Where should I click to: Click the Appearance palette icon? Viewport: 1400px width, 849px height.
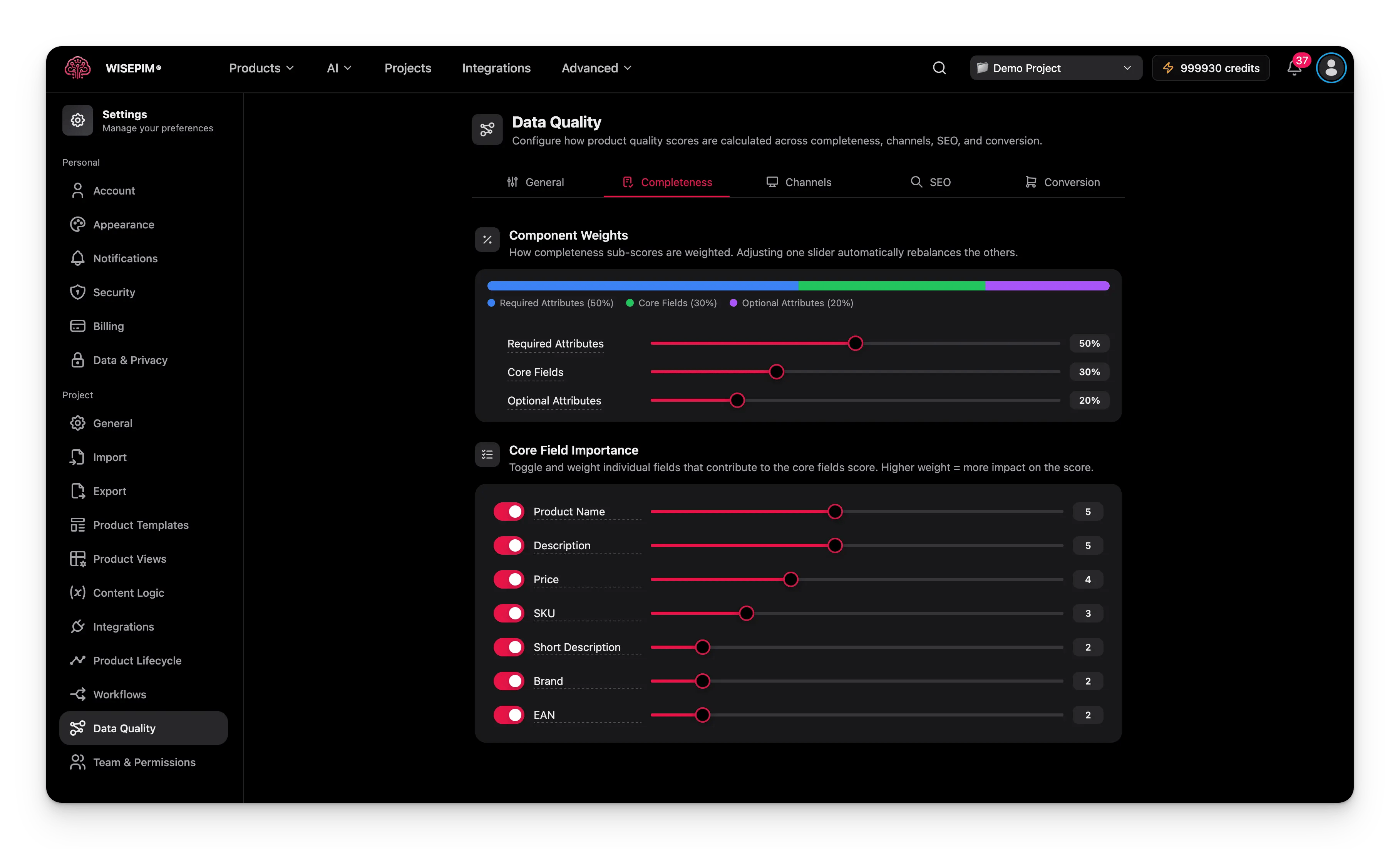click(77, 225)
